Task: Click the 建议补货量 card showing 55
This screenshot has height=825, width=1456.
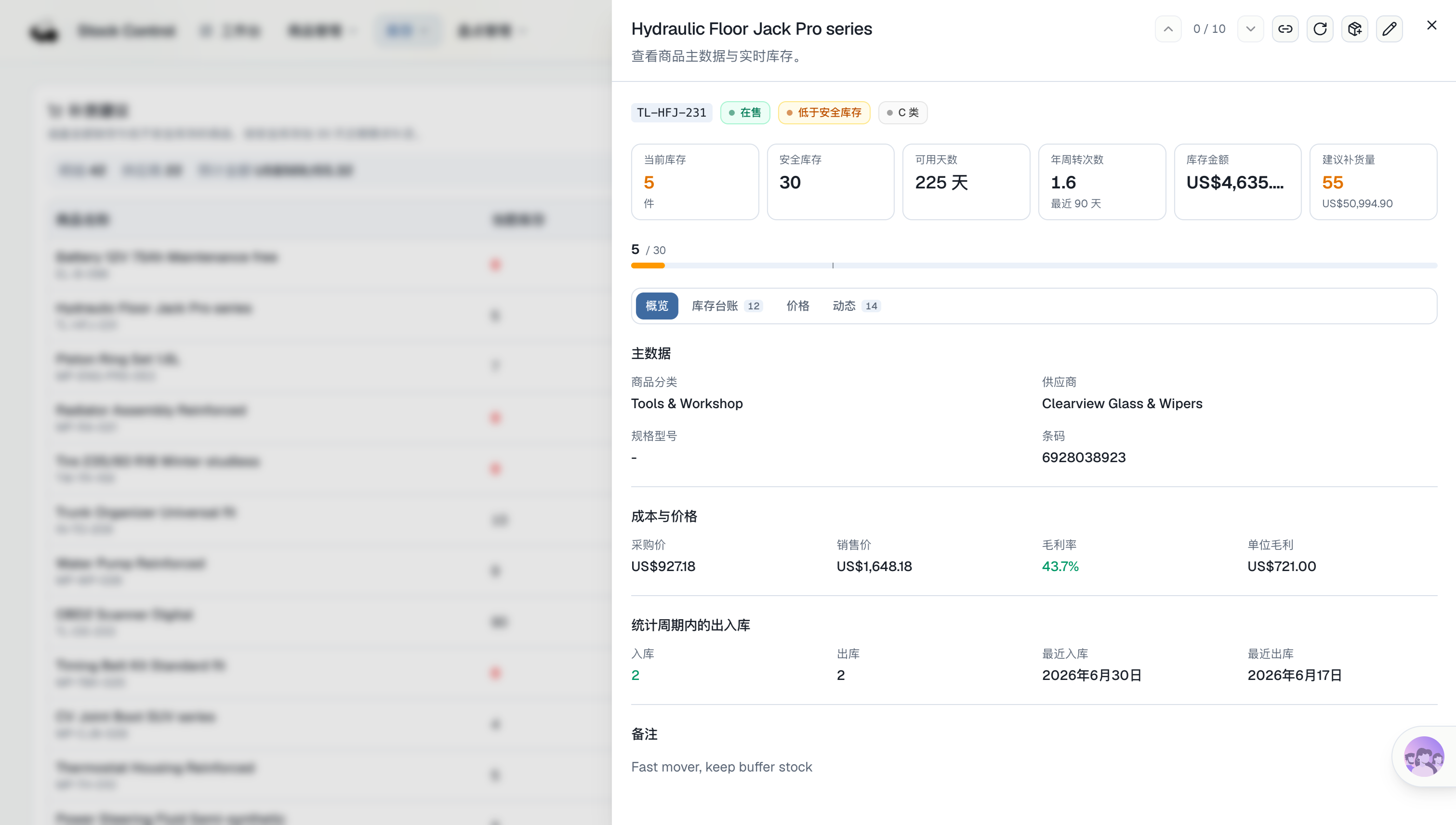Action: pyautogui.click(x=1373, y=181)
